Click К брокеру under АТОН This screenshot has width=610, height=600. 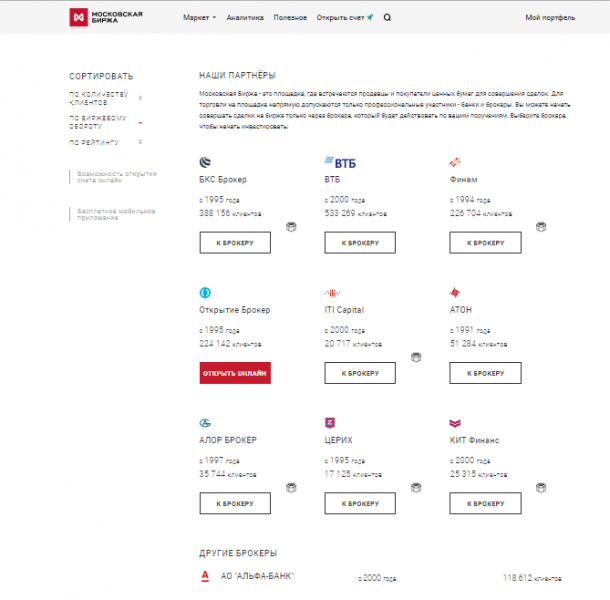tap(485, 373)
